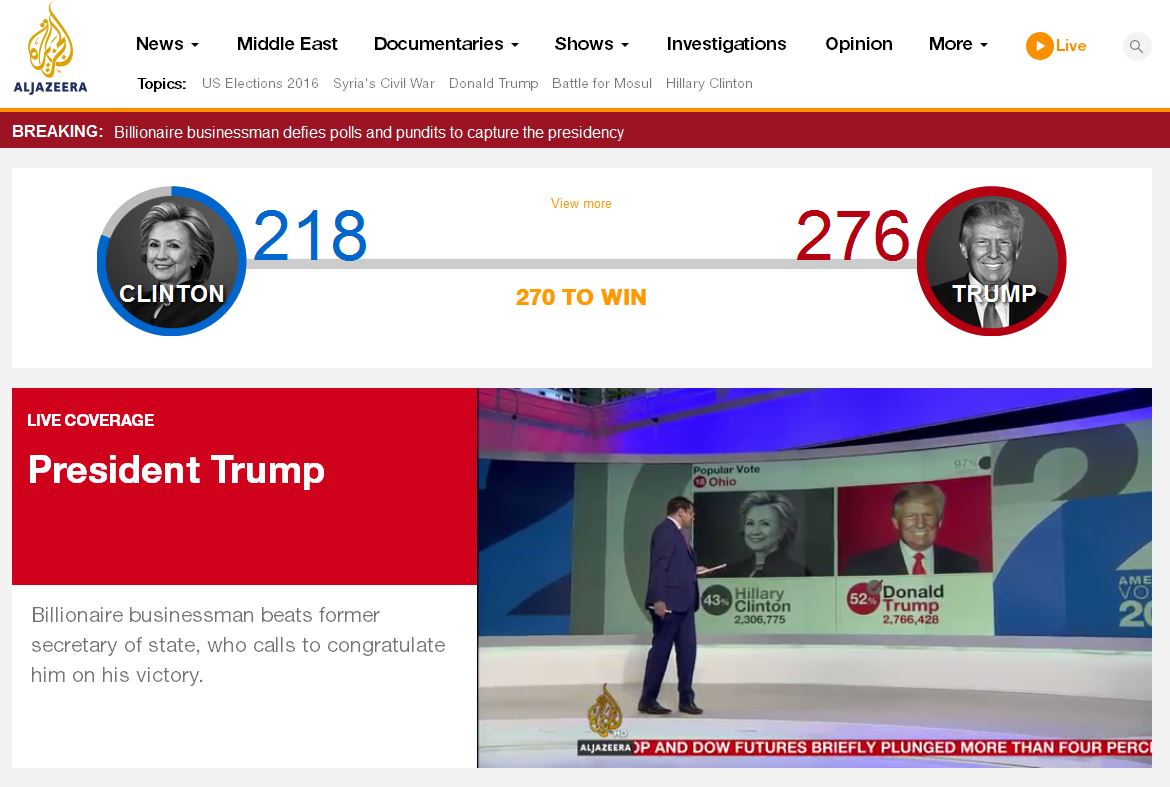Open the Donald Trump topic link

coord(493,84)
